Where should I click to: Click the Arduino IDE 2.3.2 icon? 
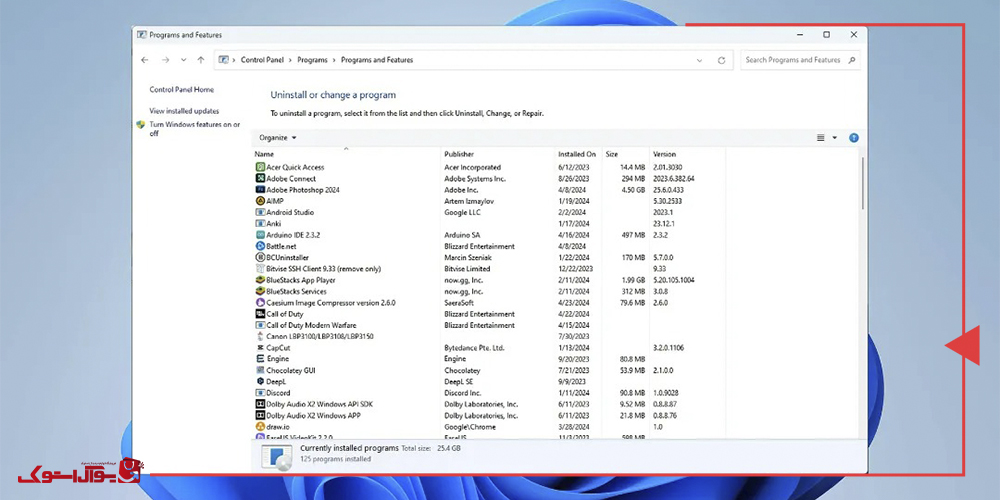(x=260, y=235)
